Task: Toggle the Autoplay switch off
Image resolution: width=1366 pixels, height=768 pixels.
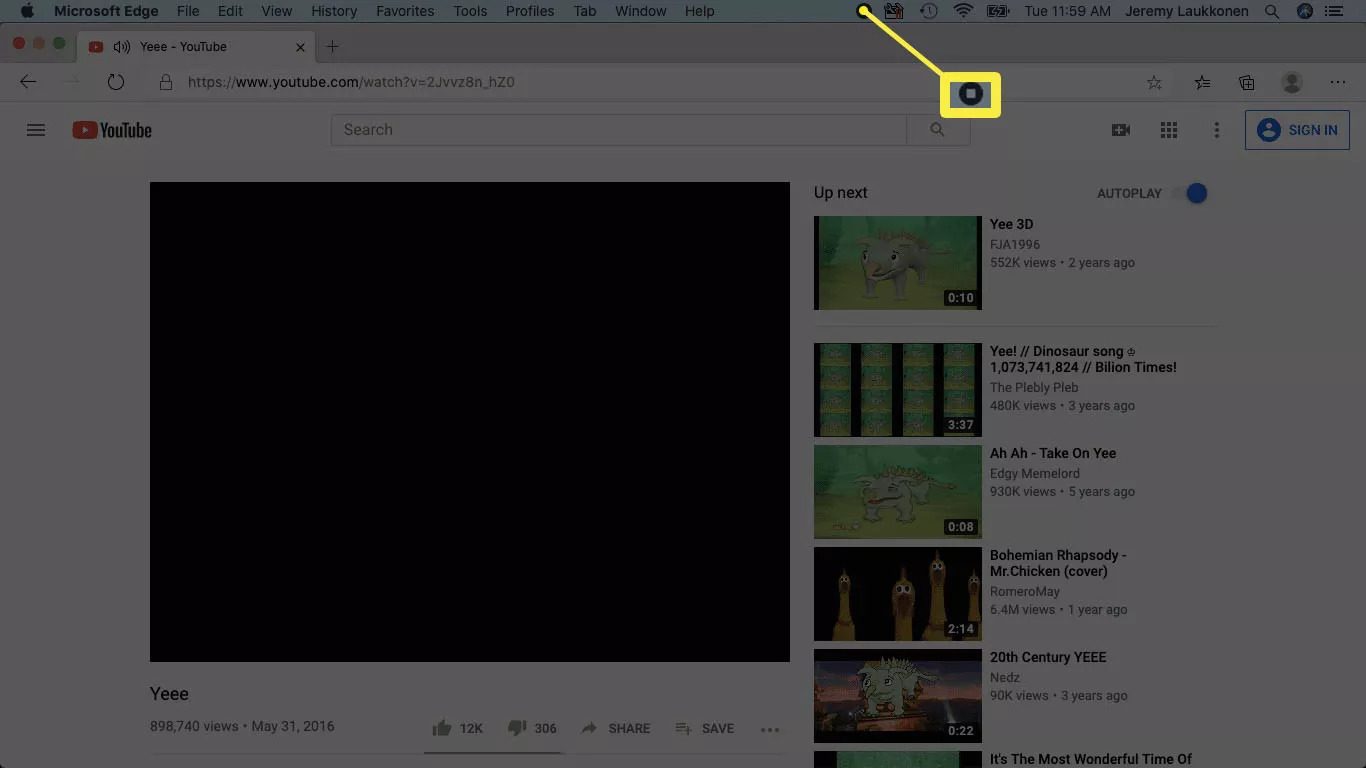Action: point(1191,193)
